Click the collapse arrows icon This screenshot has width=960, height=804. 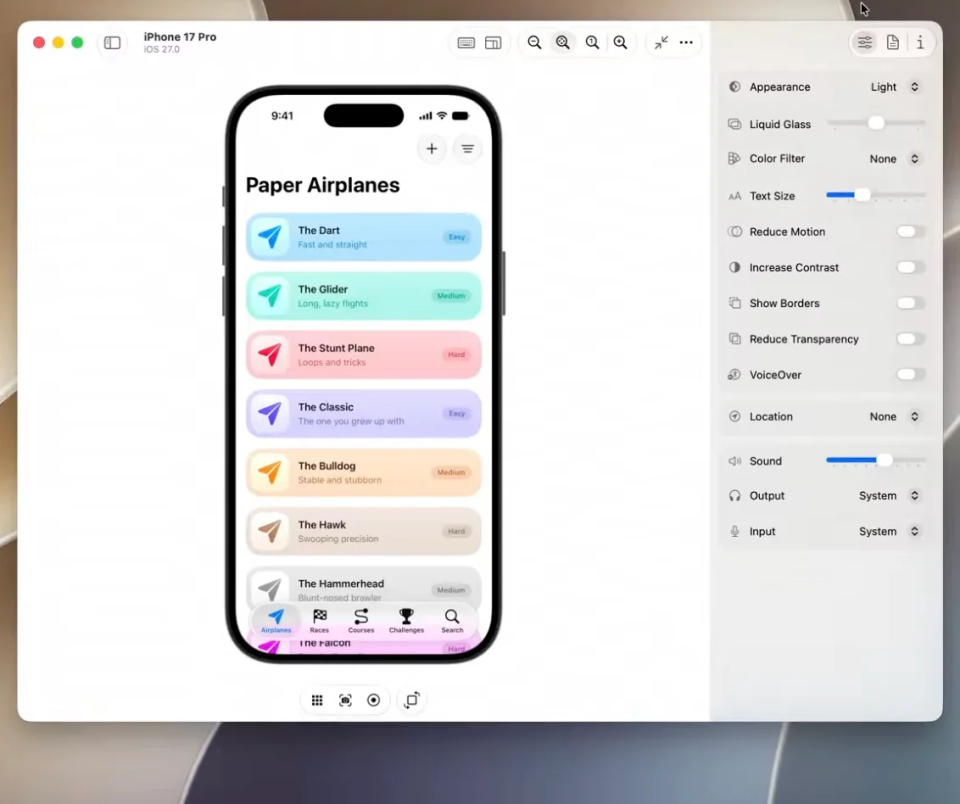tap(661, 42)
